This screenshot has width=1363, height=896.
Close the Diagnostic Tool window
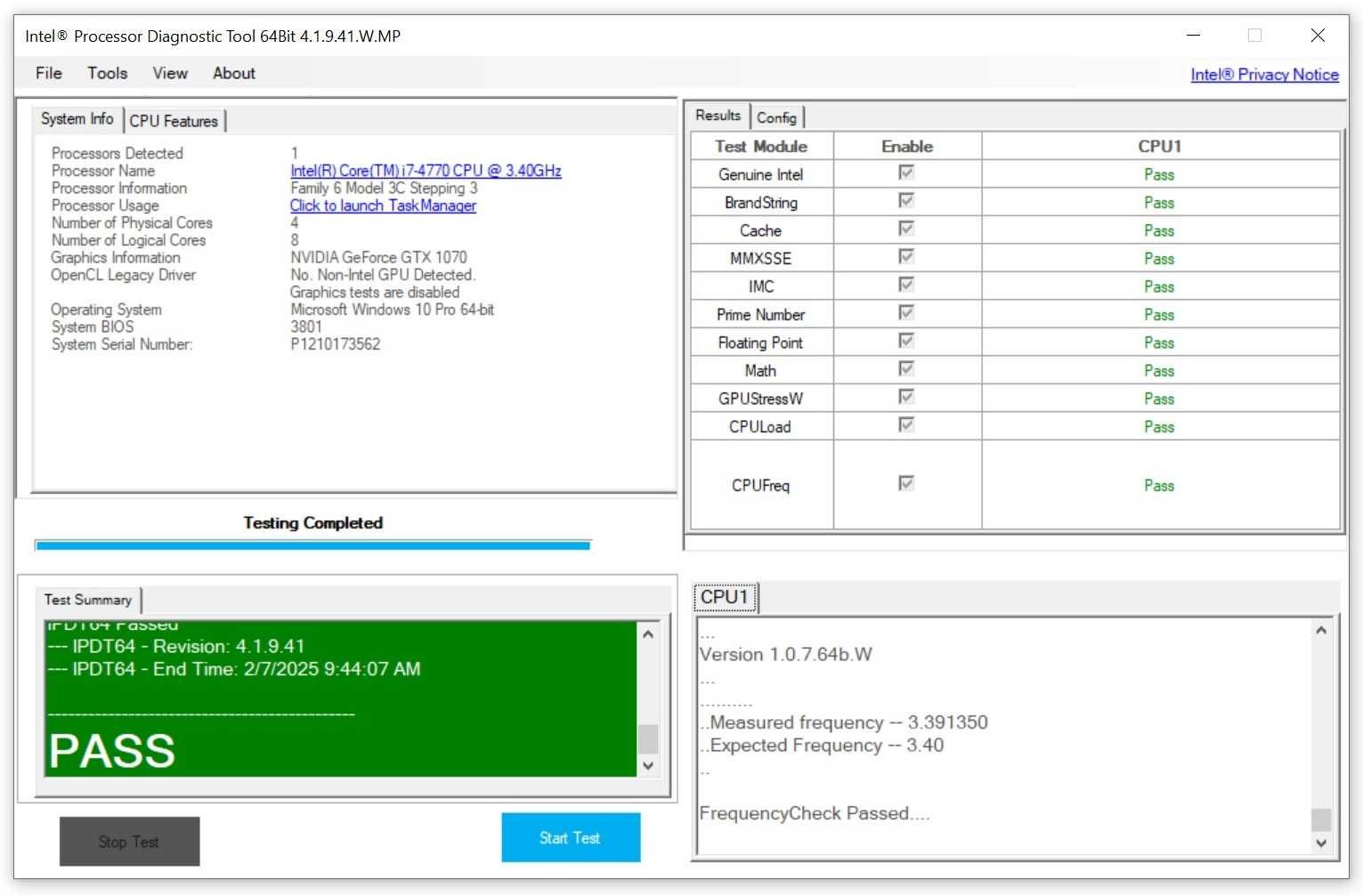pyautogui.click(x=1318, y=36)
